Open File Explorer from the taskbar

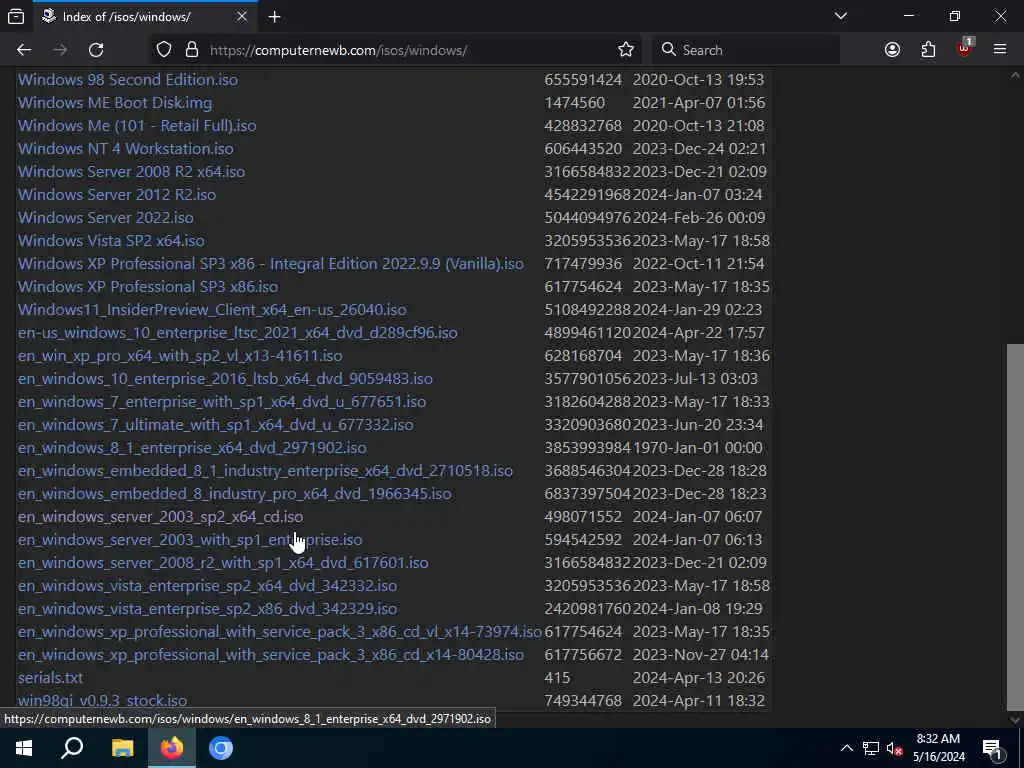pos(122,748)
